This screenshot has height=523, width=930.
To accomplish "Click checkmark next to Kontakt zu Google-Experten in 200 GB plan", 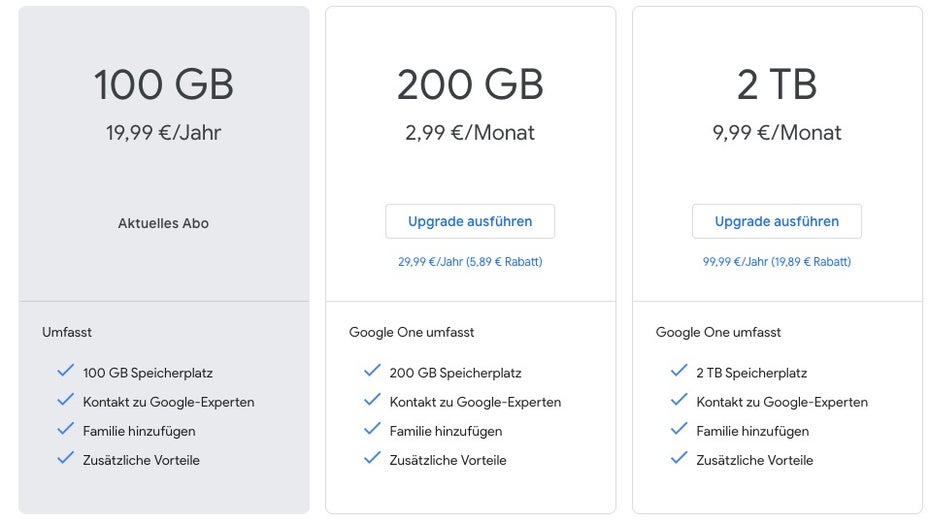I will tap(372, 401).
